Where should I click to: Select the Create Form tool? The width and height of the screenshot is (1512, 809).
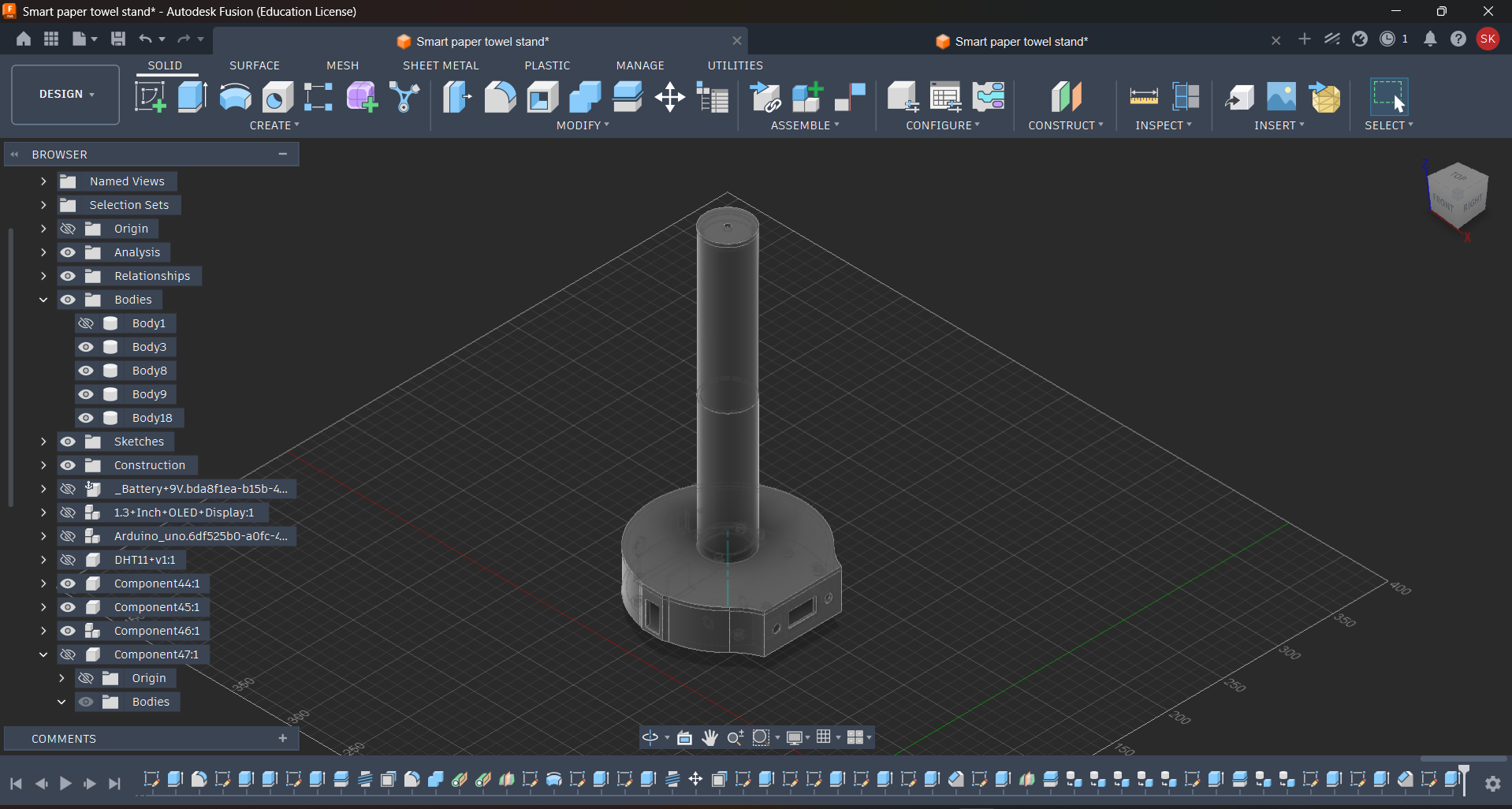coord(362,97)
